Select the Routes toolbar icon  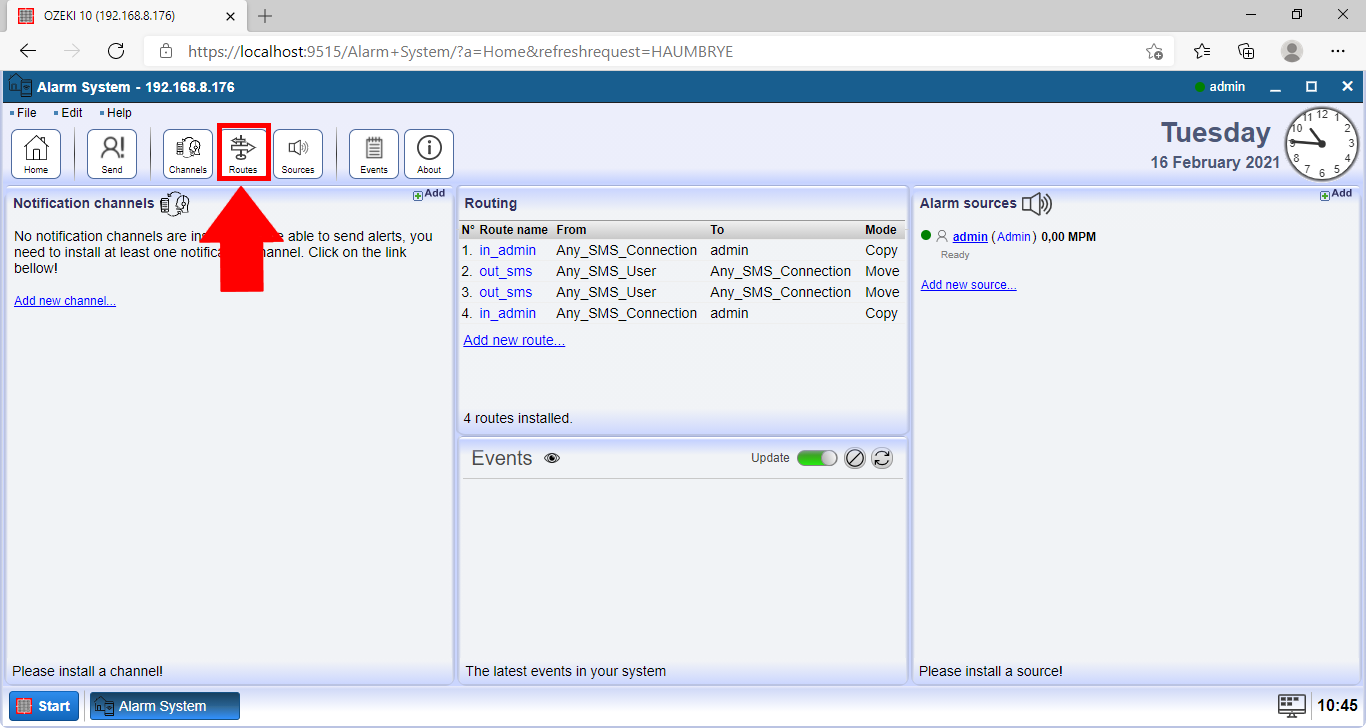[x=243, y=154]
